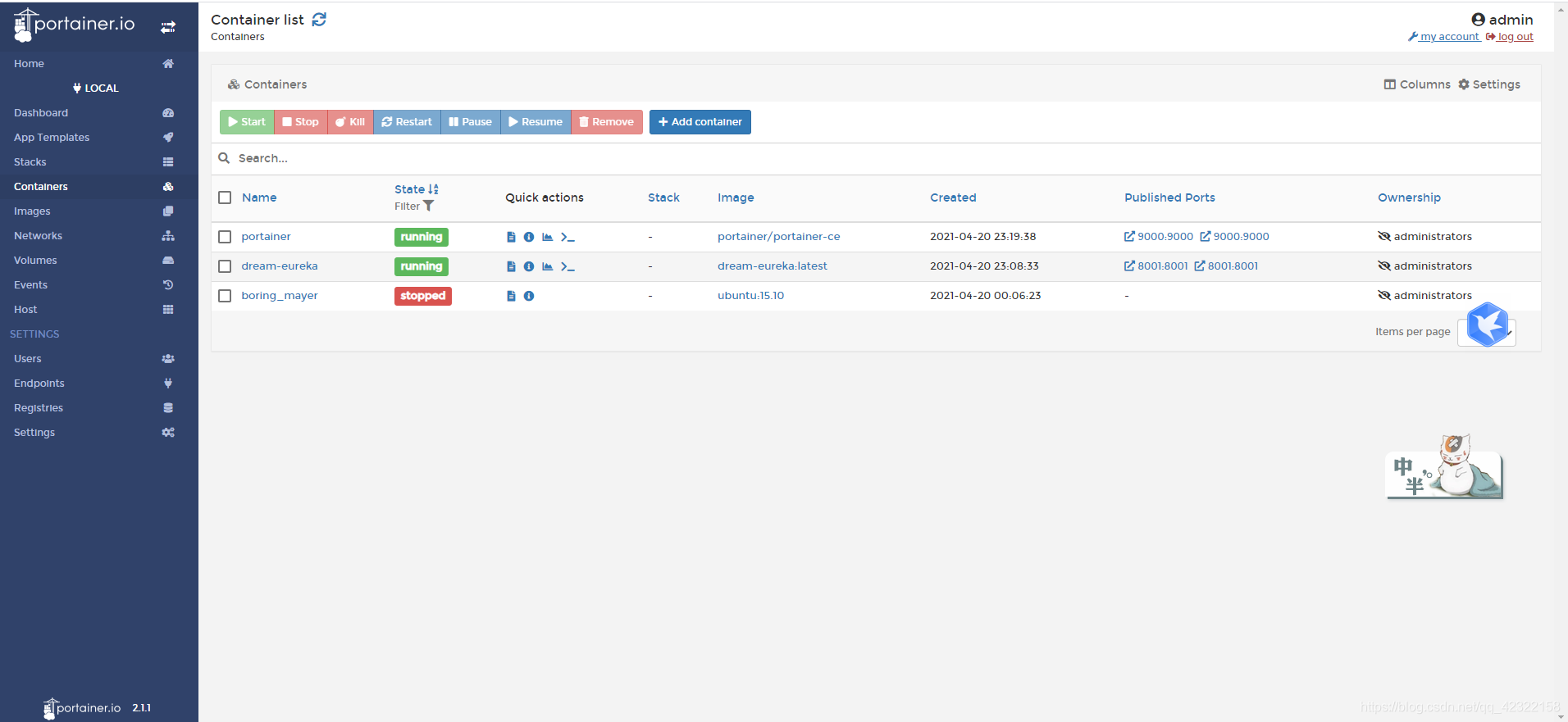The image size is (1568, 722).
Task: Open console icon for portainer container
Action: click(567, 237)
